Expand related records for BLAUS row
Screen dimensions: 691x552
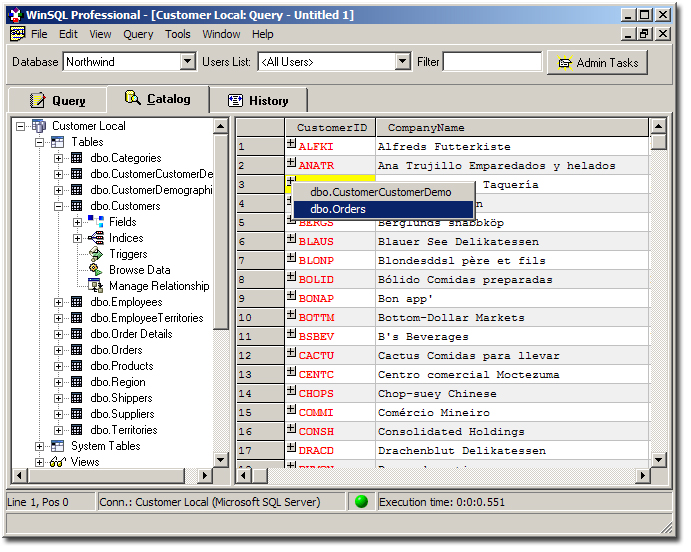(x=291, y=238)
